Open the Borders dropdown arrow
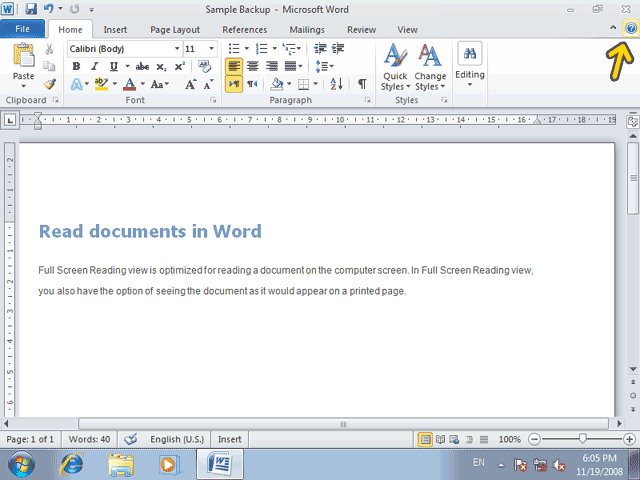 point(316,84)
